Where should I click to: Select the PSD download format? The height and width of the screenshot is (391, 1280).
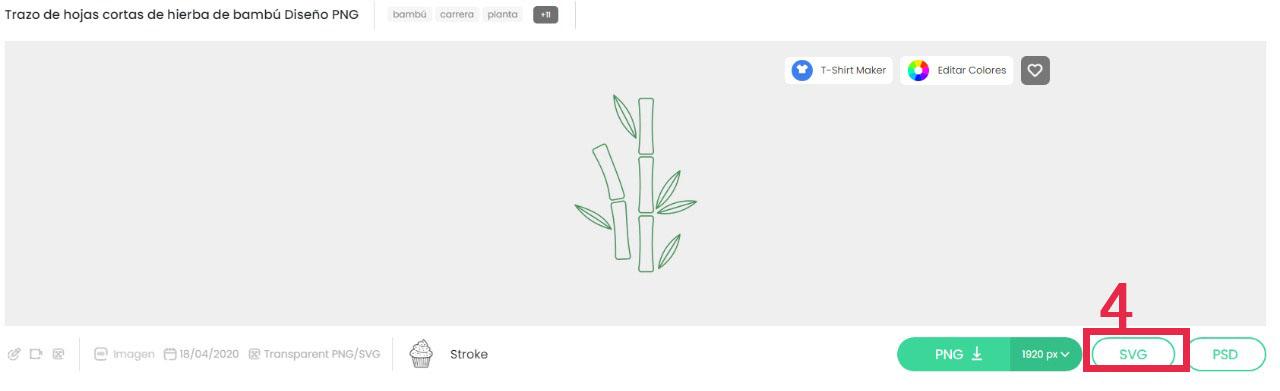[x=1225, y=354]
